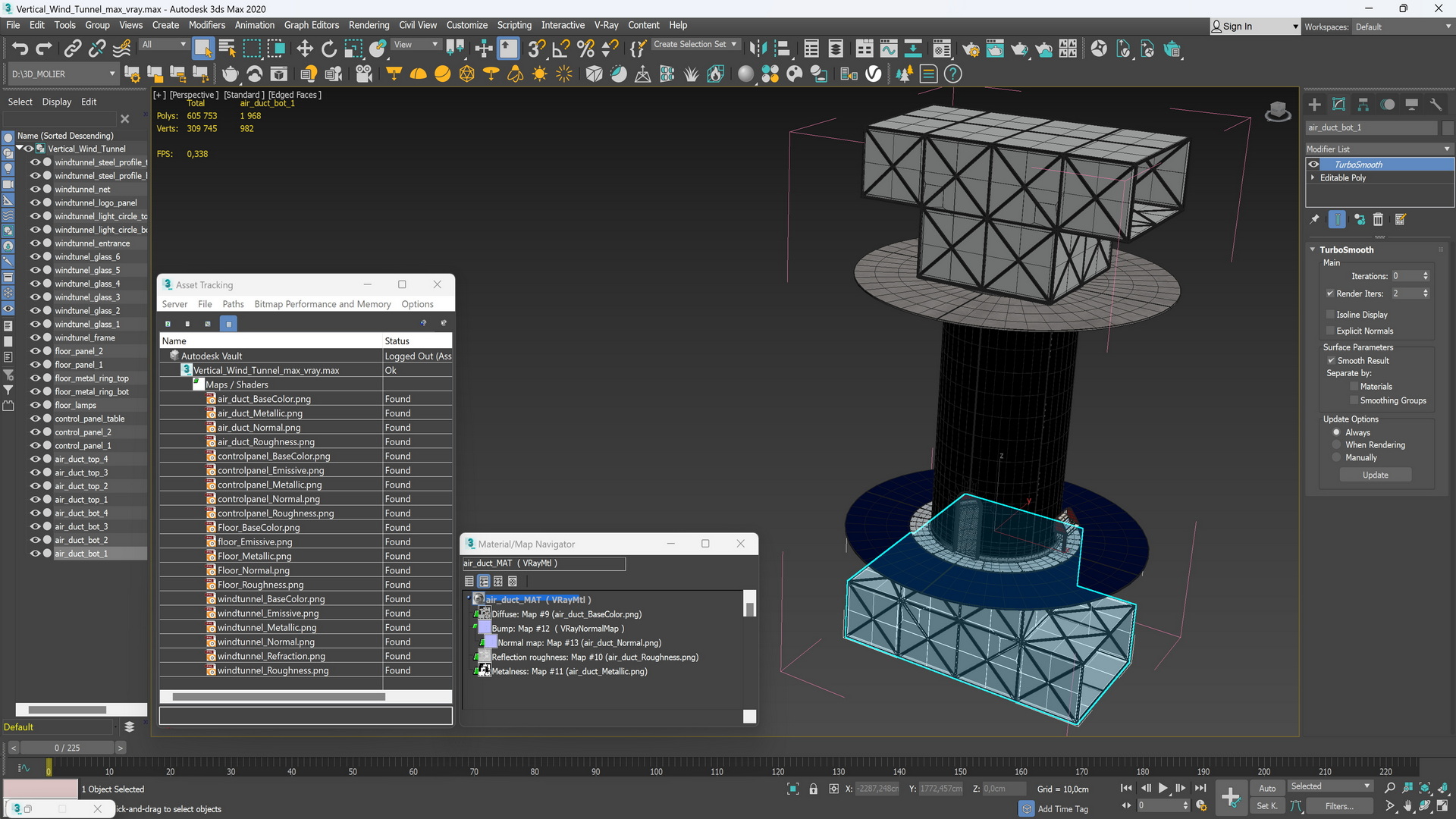Click the Set Key large plus icon

(1231, 797)
